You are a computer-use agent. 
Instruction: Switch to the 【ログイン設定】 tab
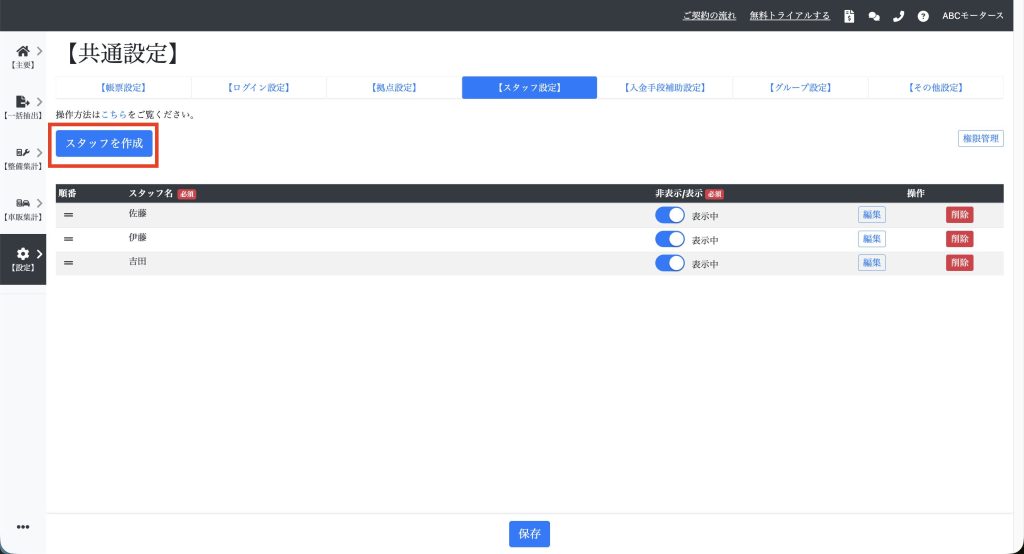point(258,88)
